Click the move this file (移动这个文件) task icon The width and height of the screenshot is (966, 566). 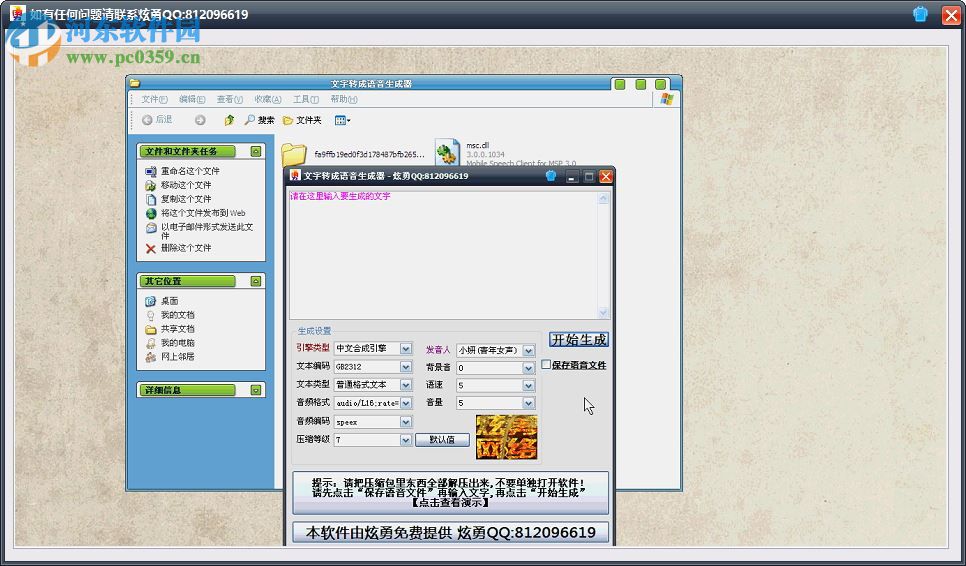click(151, 185)
